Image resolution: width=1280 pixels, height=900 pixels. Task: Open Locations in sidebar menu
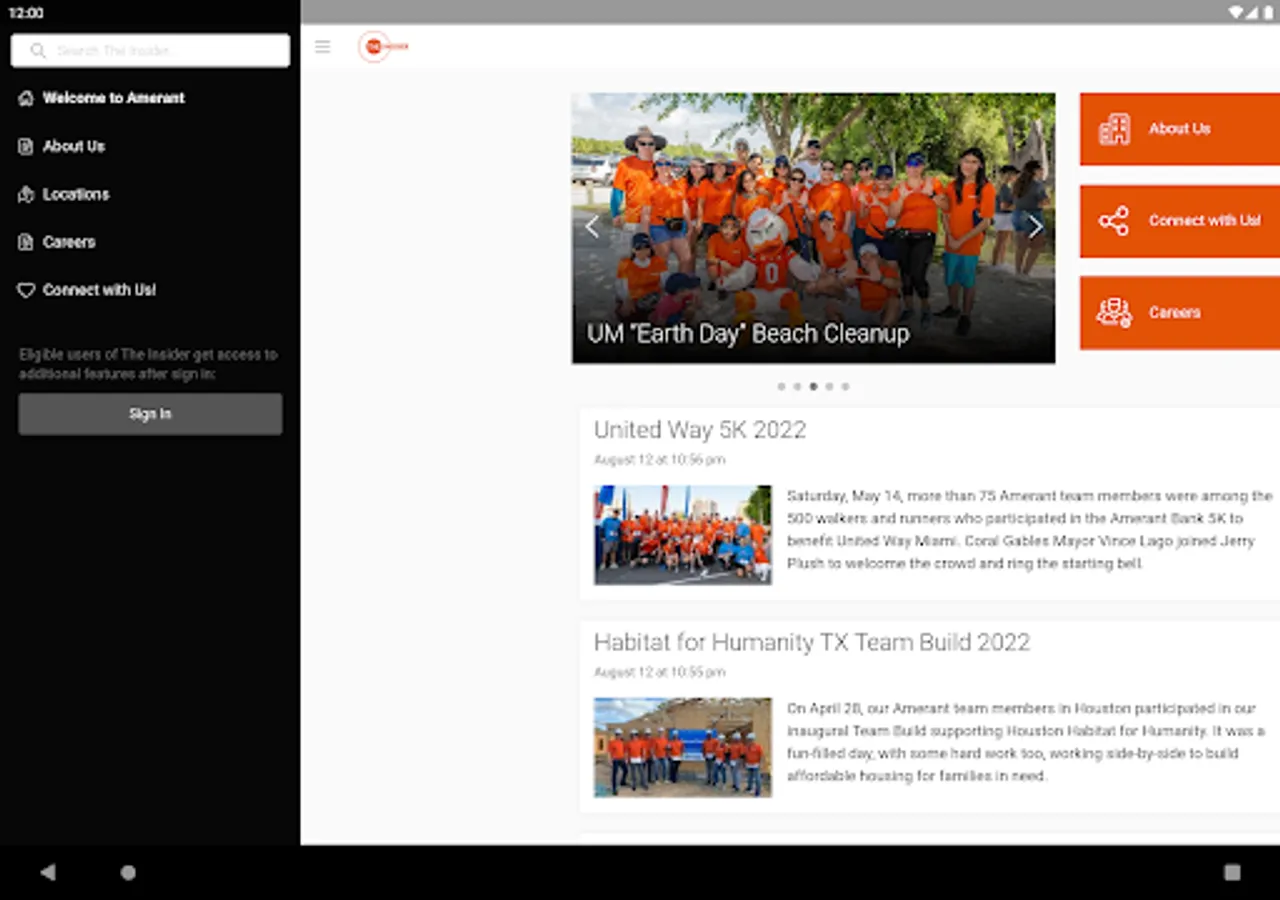point(150,194)
